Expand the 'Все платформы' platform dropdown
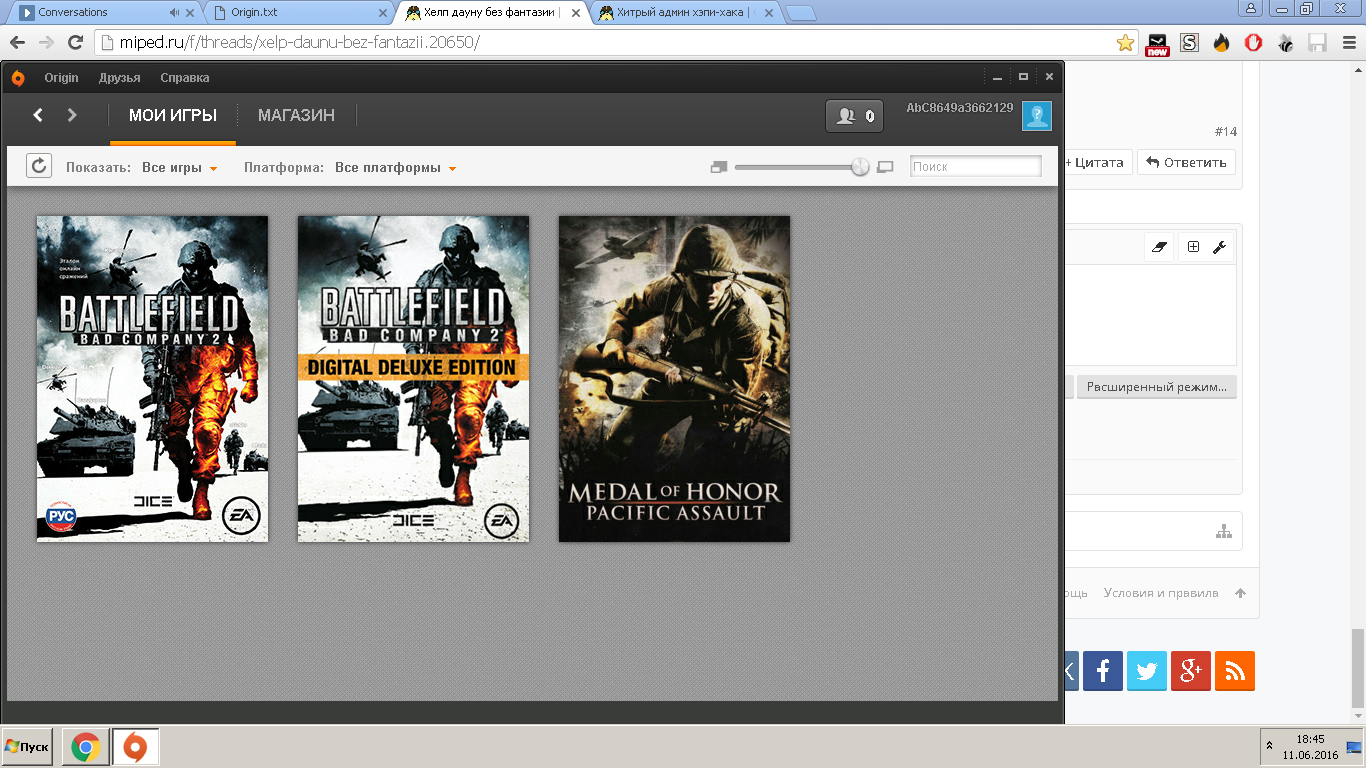 [x=396, y=168]
